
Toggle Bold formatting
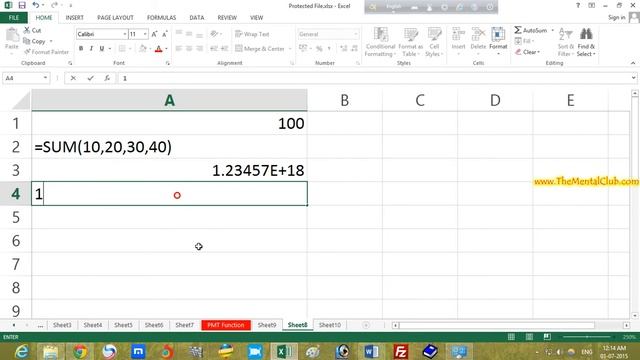[81, 49]
